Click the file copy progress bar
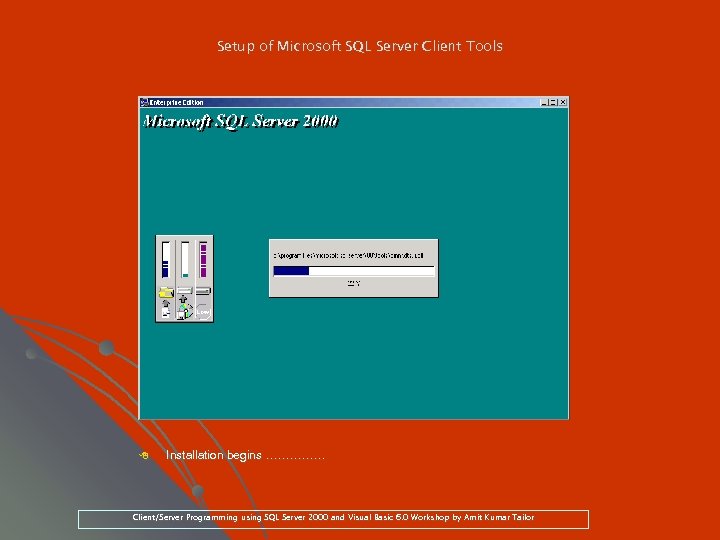This screenshot has height=540, width=720. pos(354,271)
